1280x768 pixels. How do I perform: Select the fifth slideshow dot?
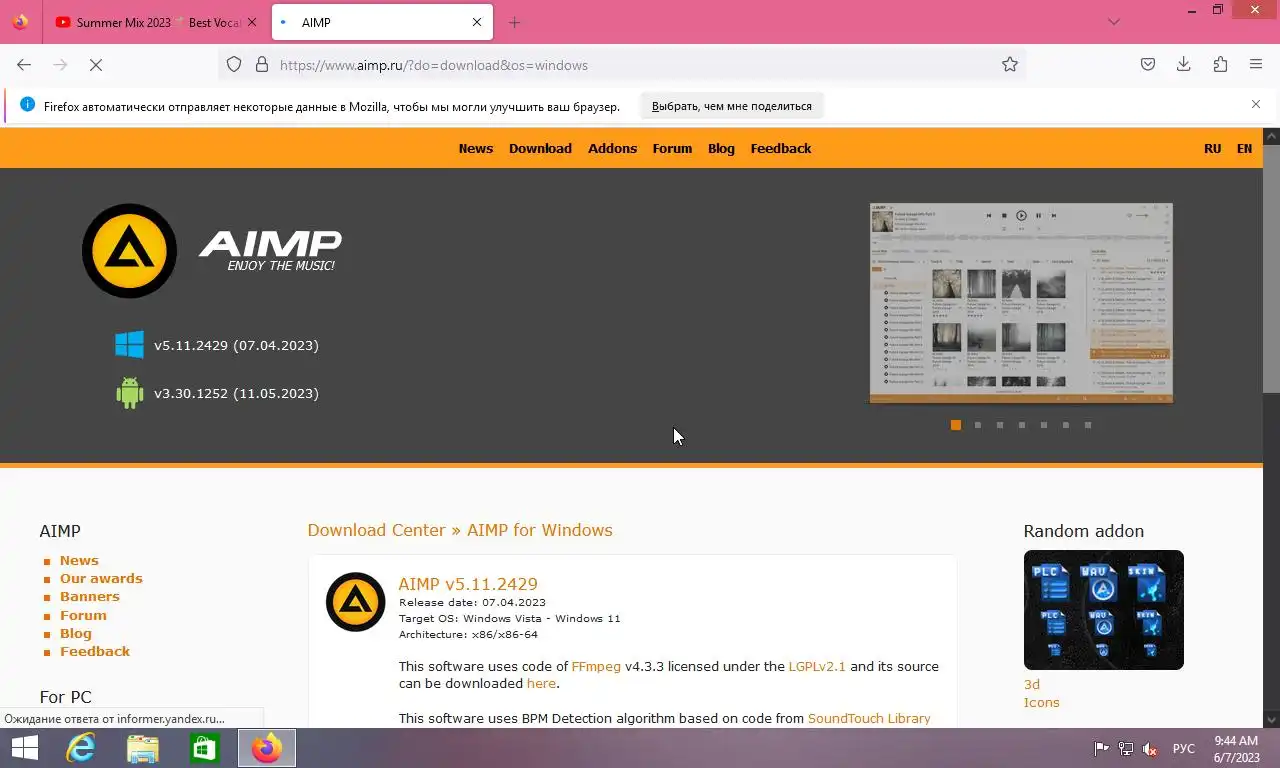point(1044,425)
